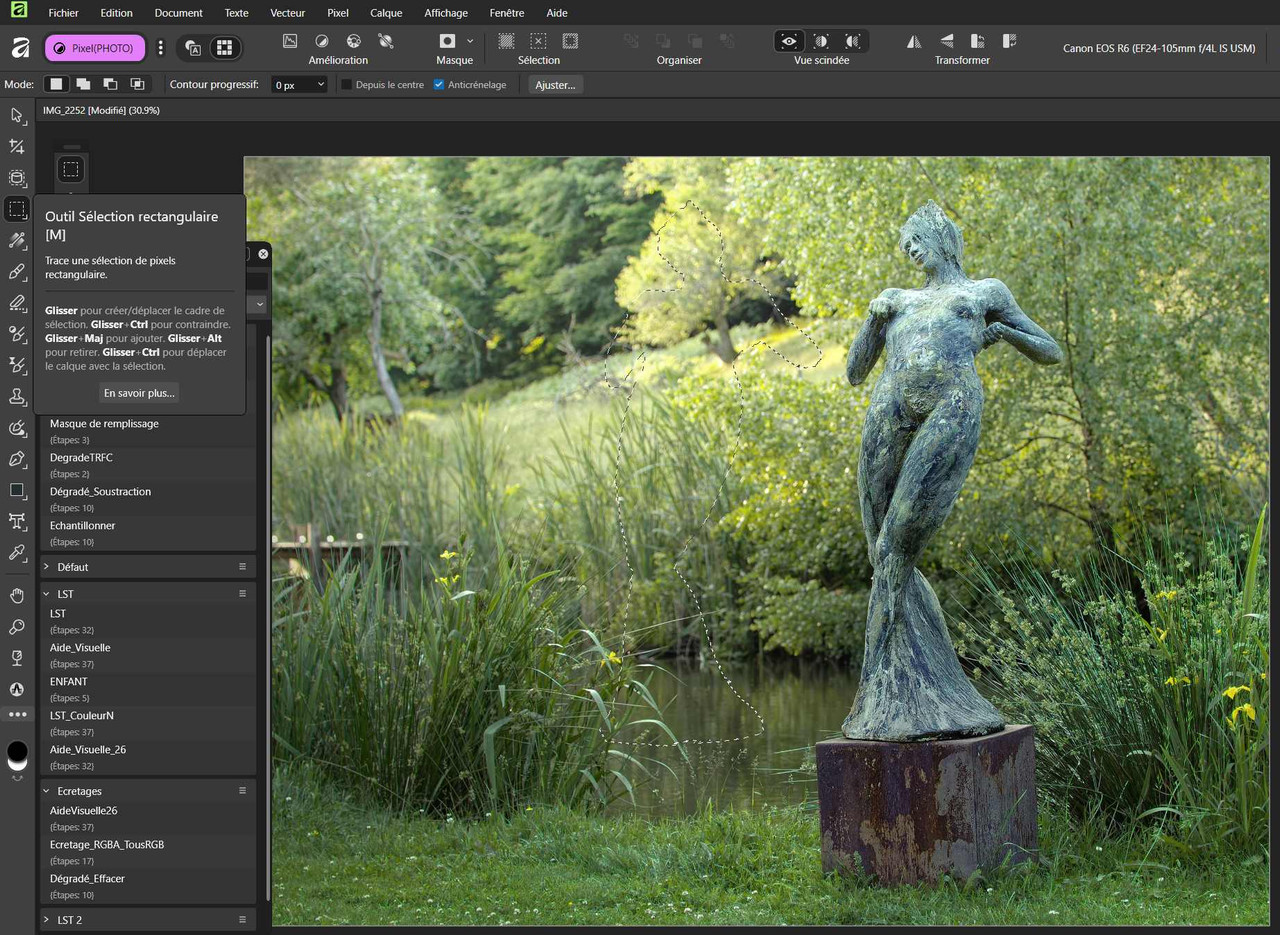Open the Affichage menu

pos(445,13)
